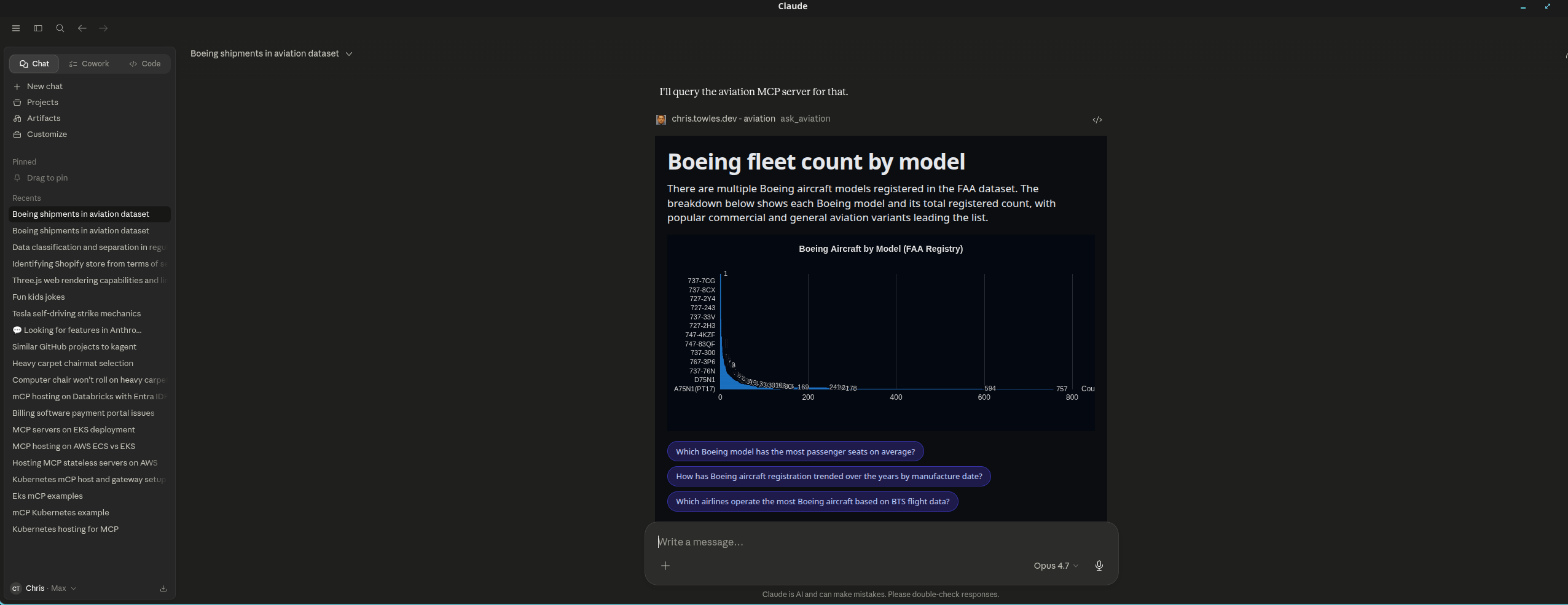This screenshot has width=1568, height=605.
Task: Open chat 'Looking for features in Anthro...'
Action: coord(90,330)
